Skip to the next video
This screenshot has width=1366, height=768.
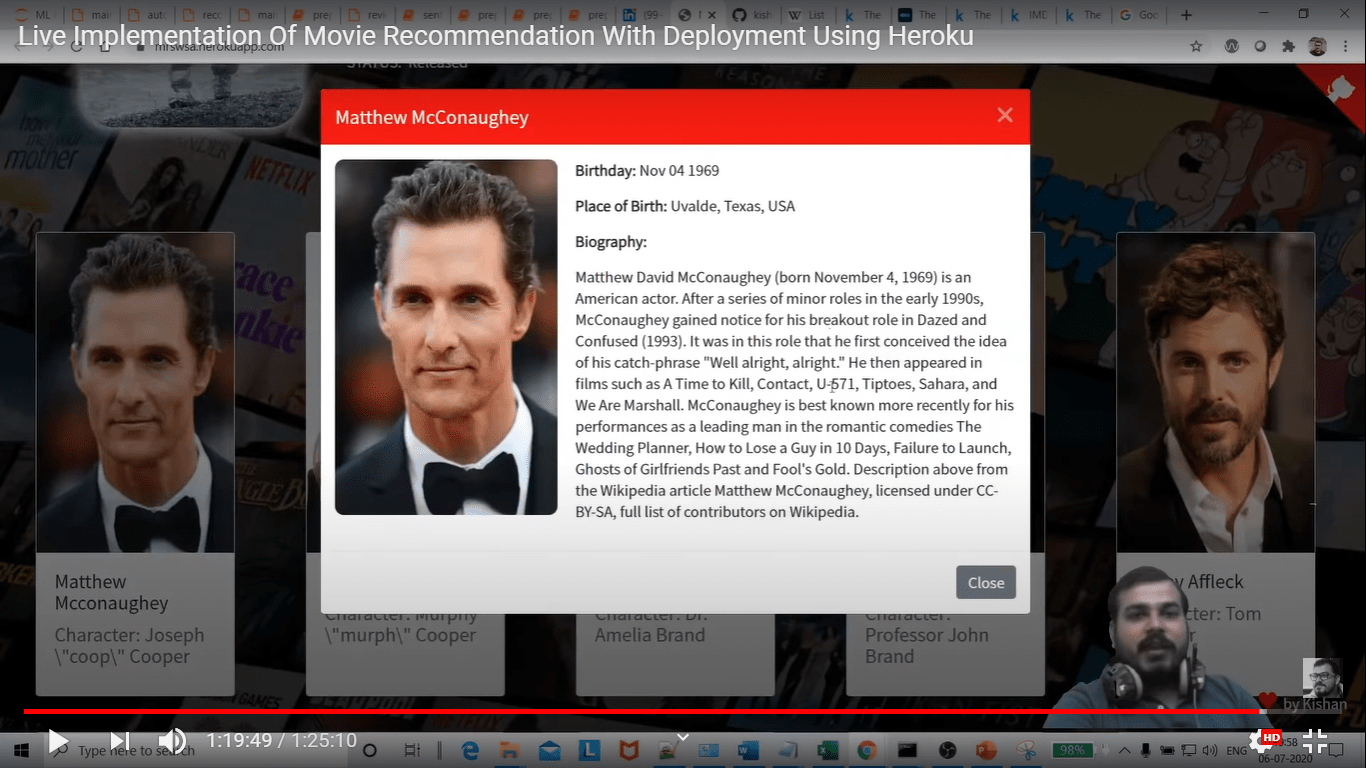pyautogui.click(x=119, y=741)
